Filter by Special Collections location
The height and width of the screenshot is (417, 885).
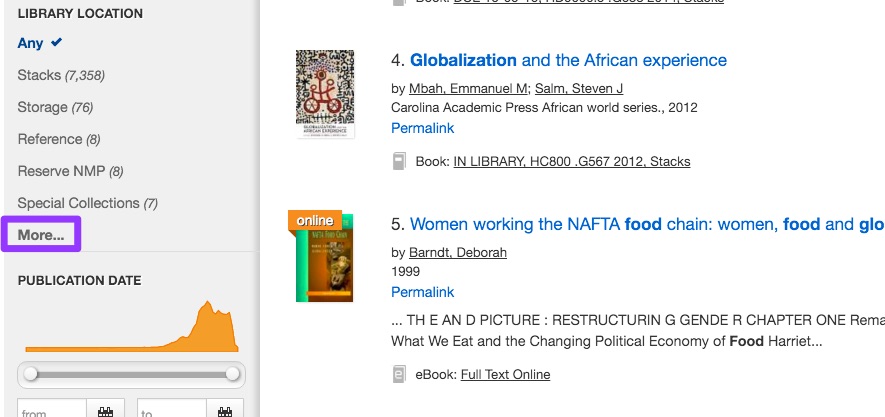click(78, 203)
